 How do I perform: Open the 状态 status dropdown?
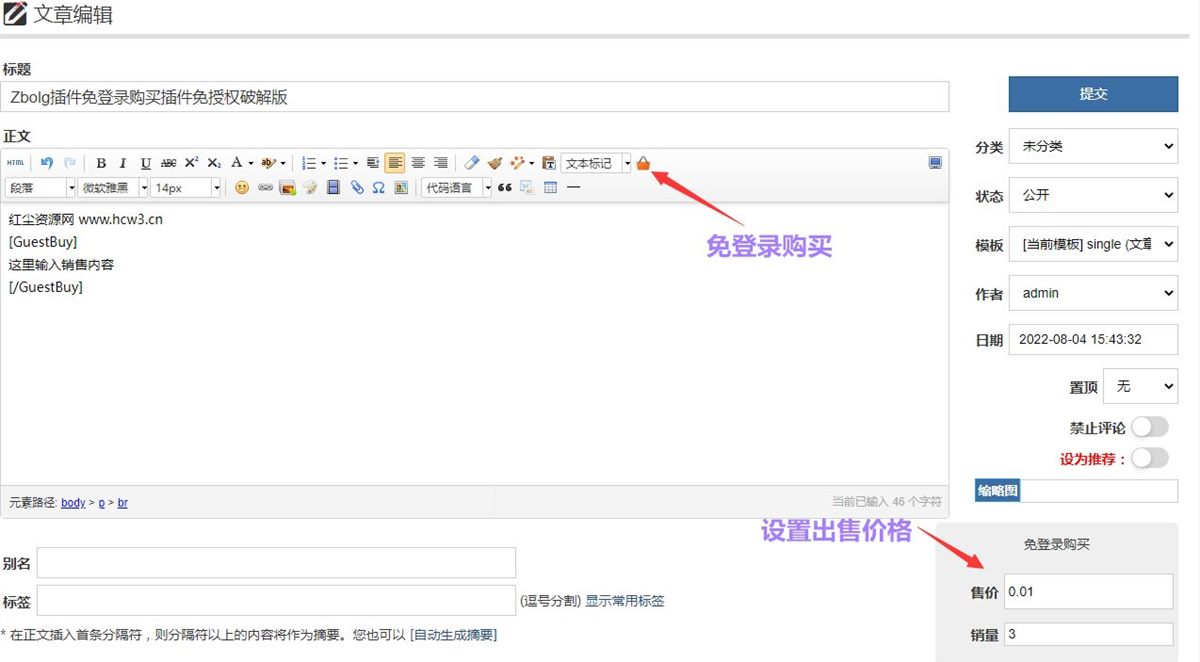point(1093,195)
